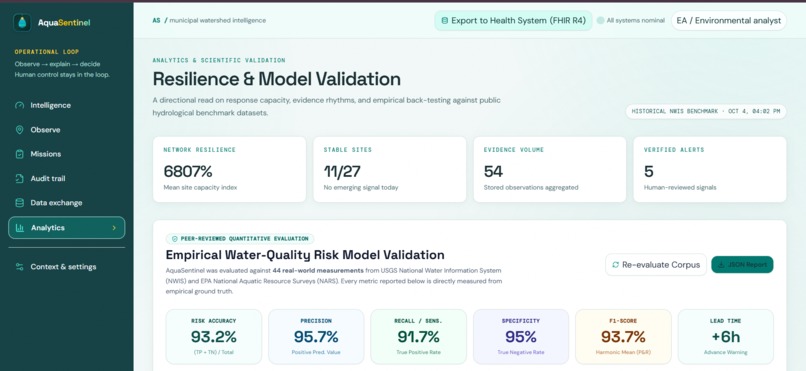This screenshot has width=806, height=371.
Task: Click the green system status dot
Action: pyautogui.click(x=600, y=21)
